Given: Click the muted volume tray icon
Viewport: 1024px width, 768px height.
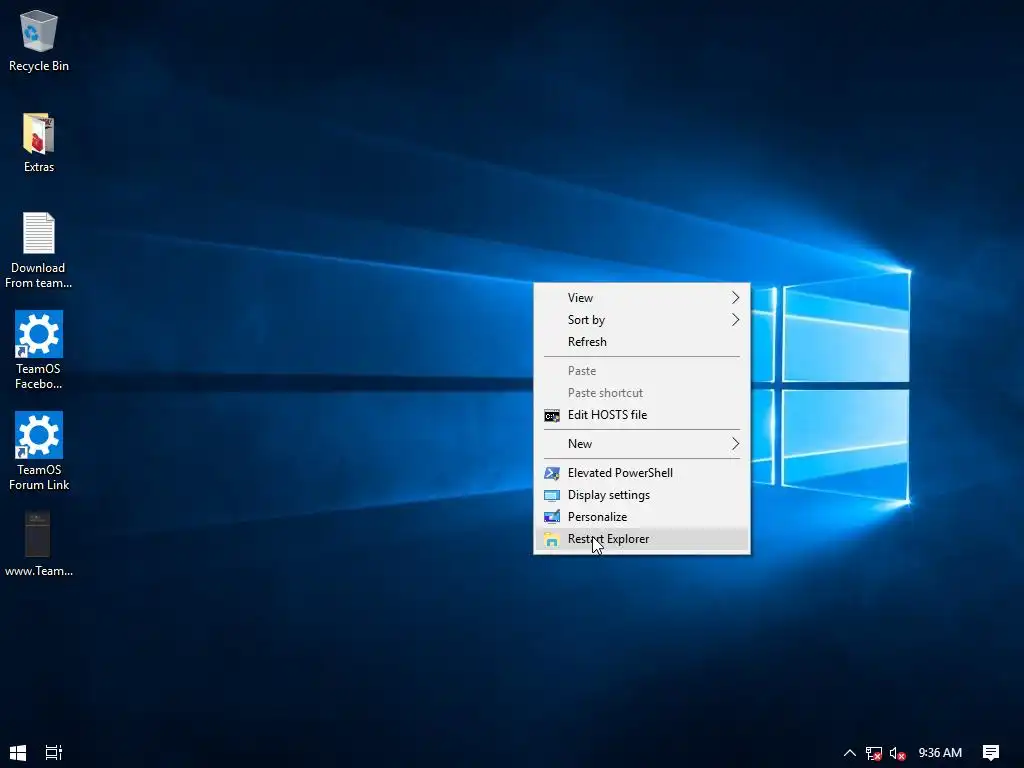Looking at the screenshot, I should coord(897,753).
